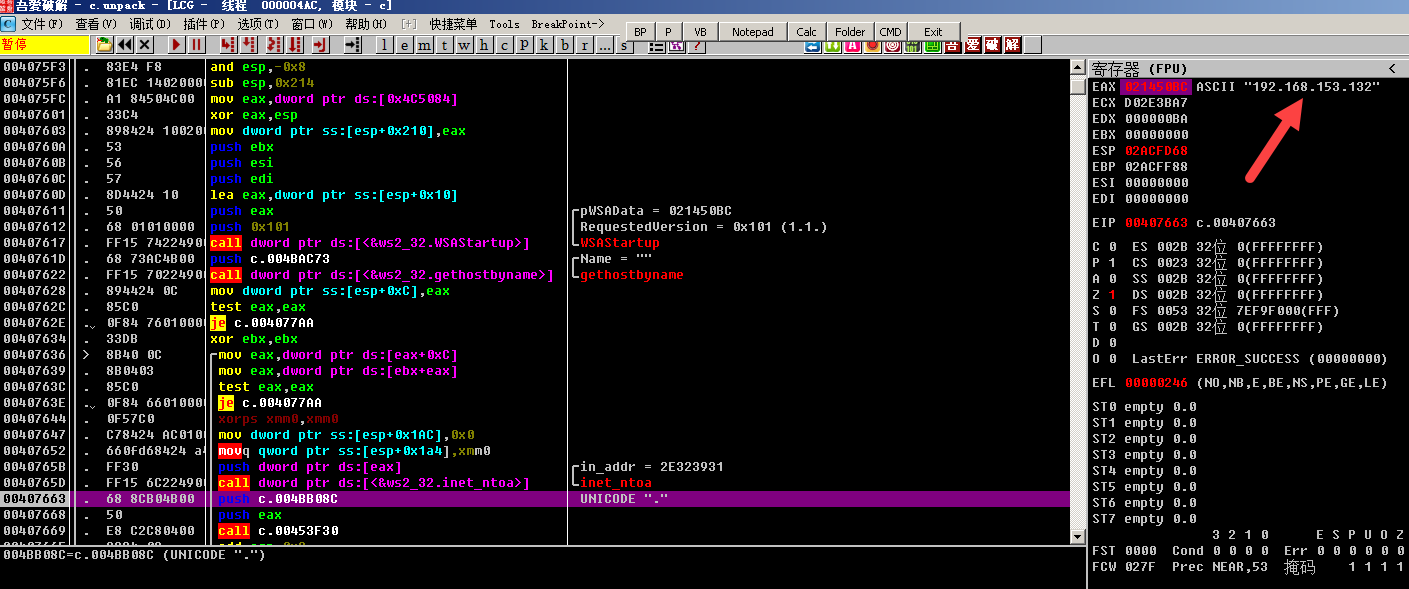
Task: Click the Trace Over toolbar icon
Action: point(295,45)
